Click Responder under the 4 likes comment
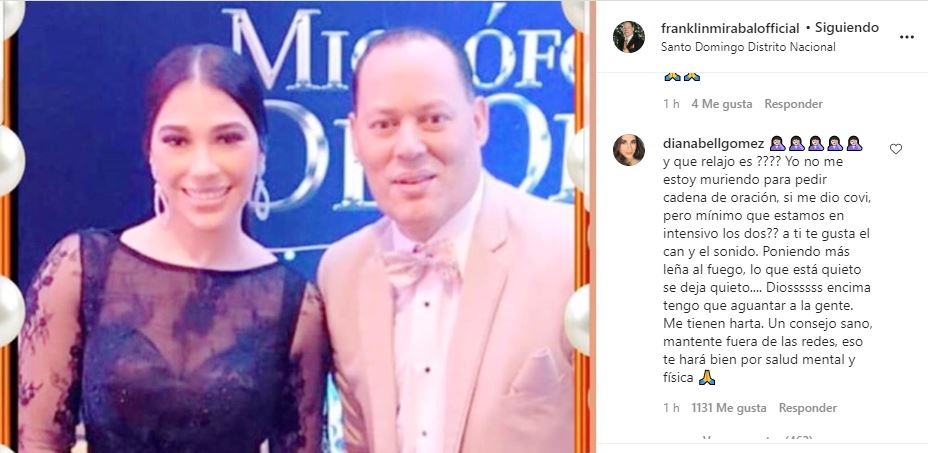This screenshot has height=453, width=928. tap(793, 104)
